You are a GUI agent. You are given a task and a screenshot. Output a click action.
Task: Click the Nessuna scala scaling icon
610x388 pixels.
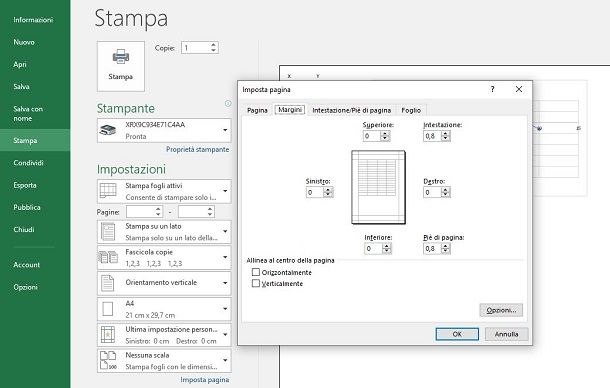[x=108, y=360]
